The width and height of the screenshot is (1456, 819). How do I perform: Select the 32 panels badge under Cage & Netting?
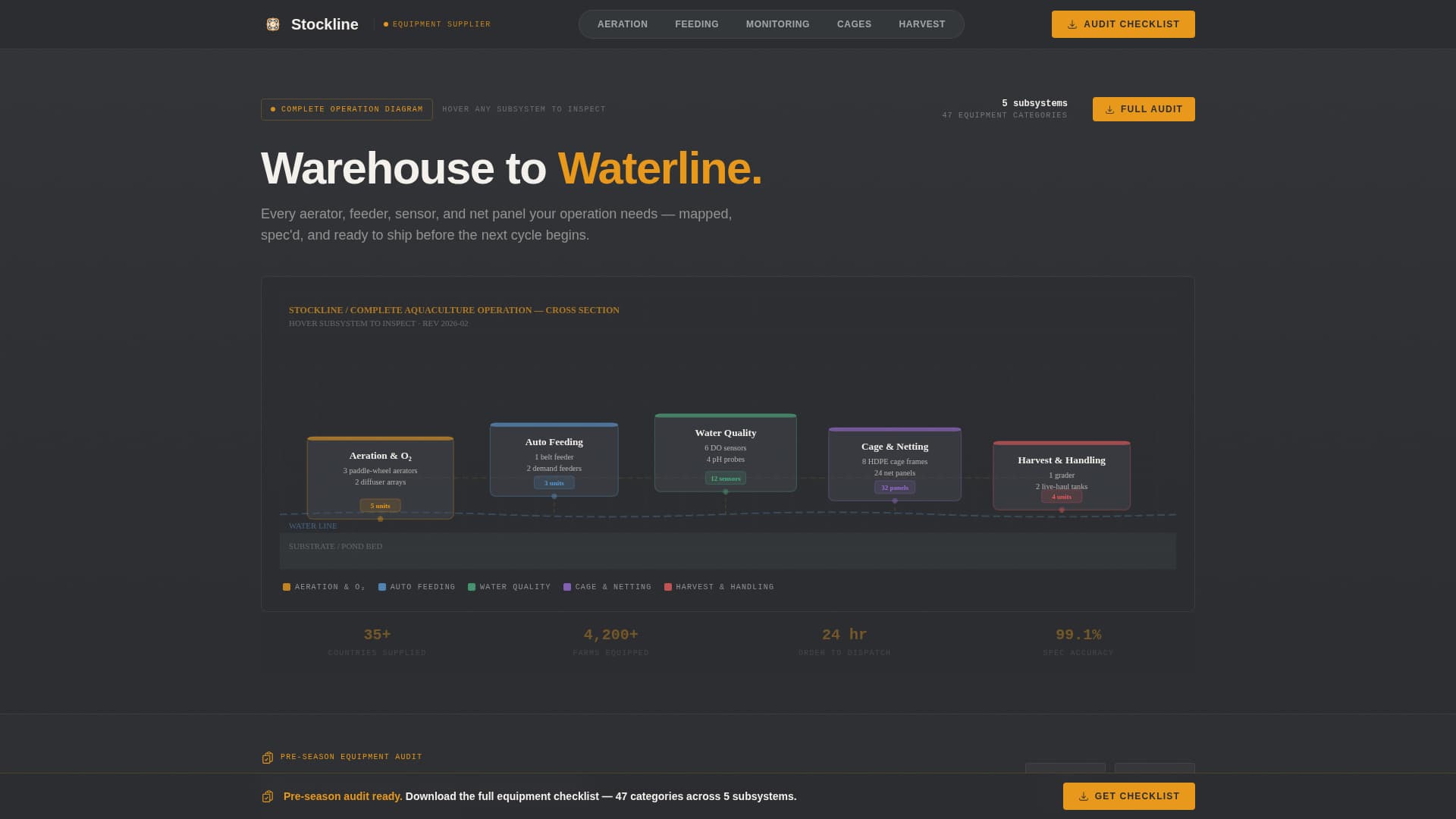(895, 487)
